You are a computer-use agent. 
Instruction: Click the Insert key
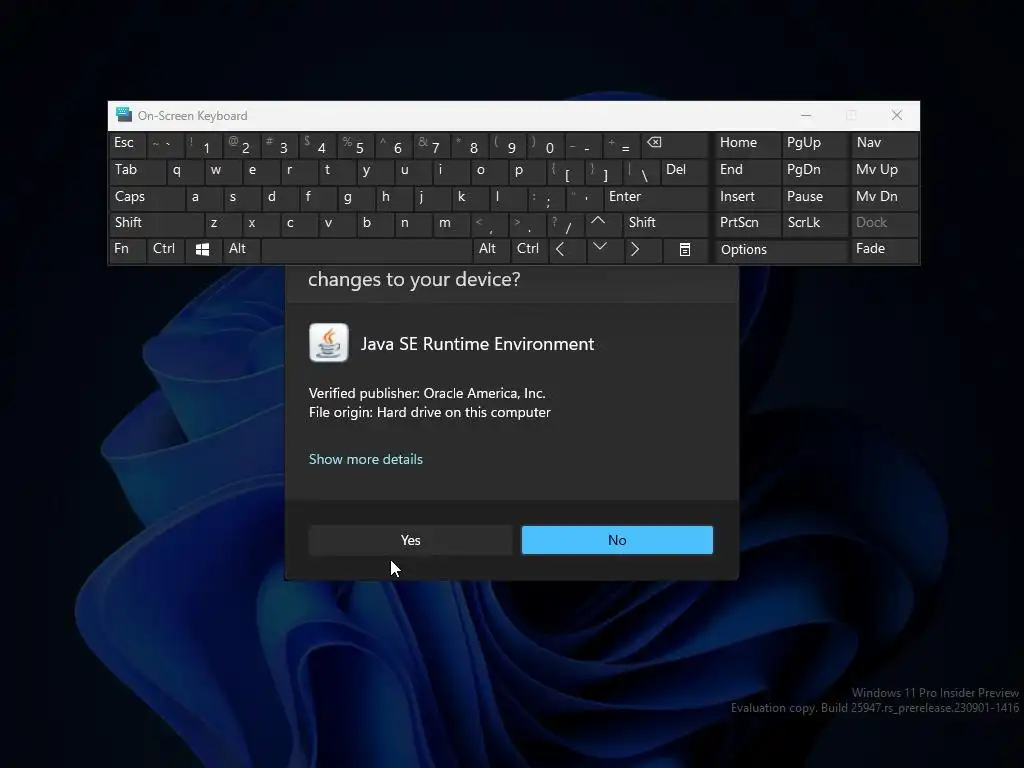pyautogui.click(x=746, y=197)
